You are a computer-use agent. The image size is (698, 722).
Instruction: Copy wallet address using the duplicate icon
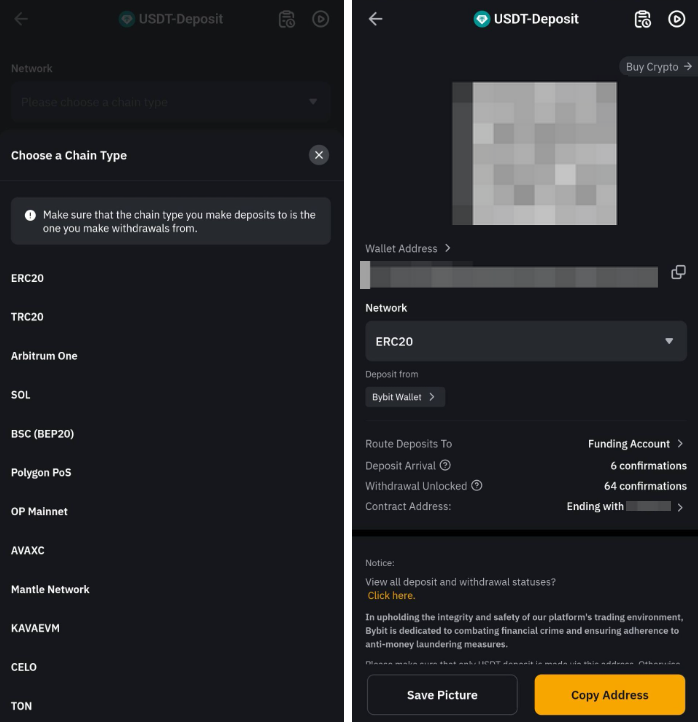(678, 272)
